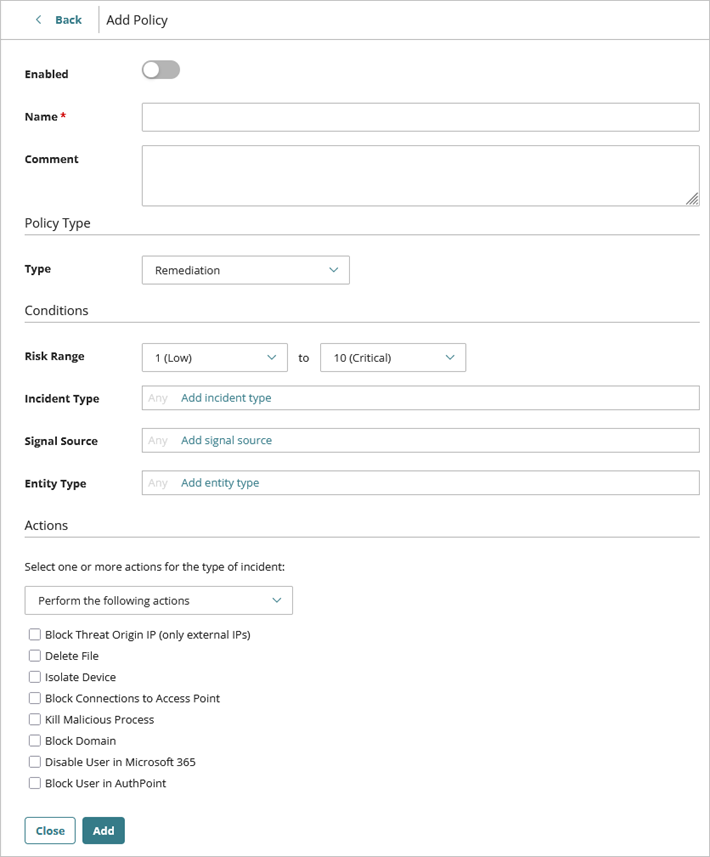Click the Back arrow icon
Image resolution: width=710 pixels, height=857 pixels.
37,19
